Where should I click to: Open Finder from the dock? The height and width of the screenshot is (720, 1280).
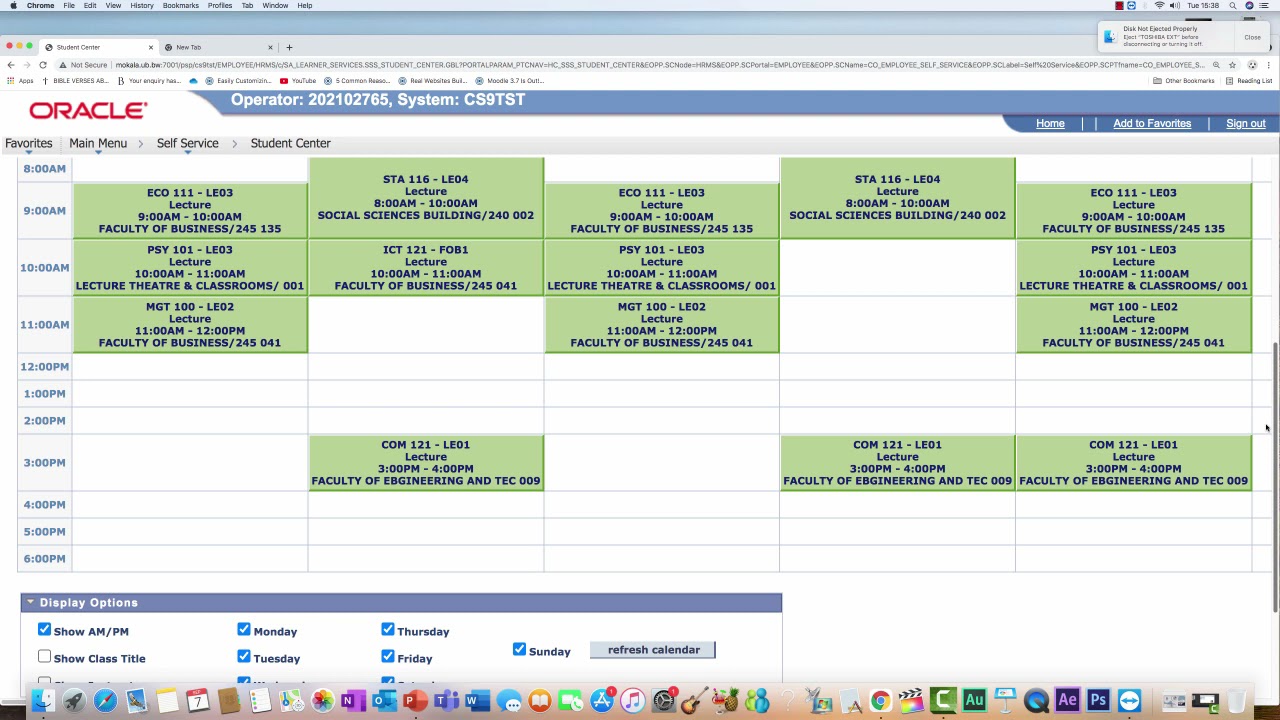[x=42, y=701]
